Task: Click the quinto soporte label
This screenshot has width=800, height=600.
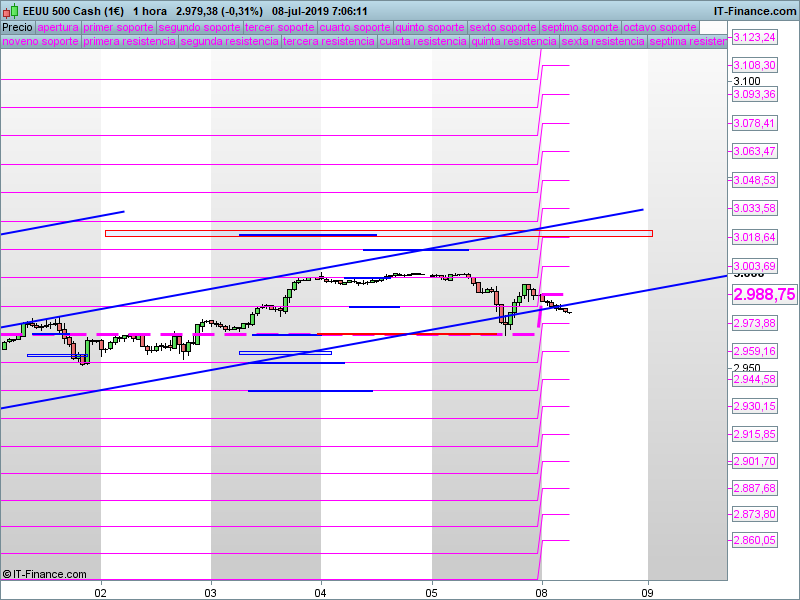Action: (x=430, y=28)
